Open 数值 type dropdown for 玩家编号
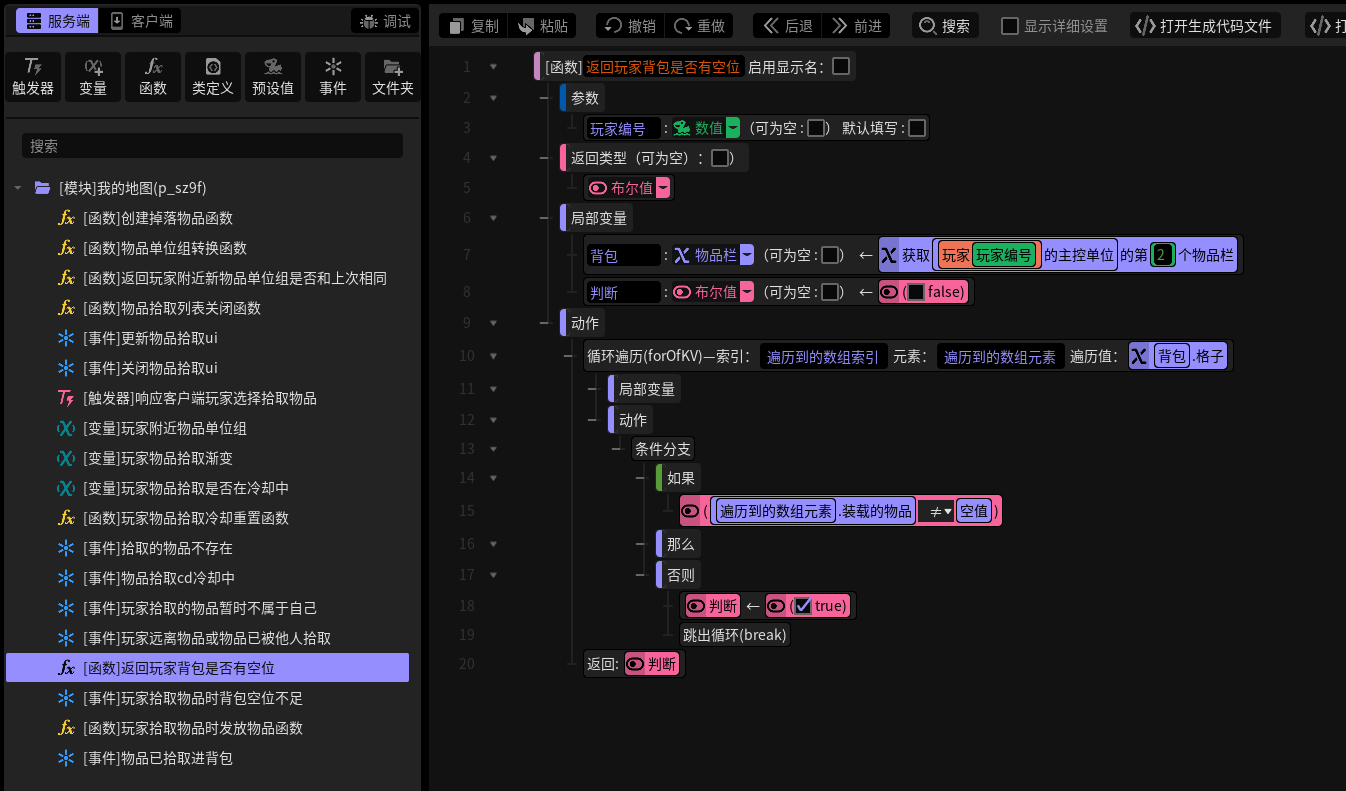The height and width of the screenshot is (791, 1346). click(x=733, y=128)
